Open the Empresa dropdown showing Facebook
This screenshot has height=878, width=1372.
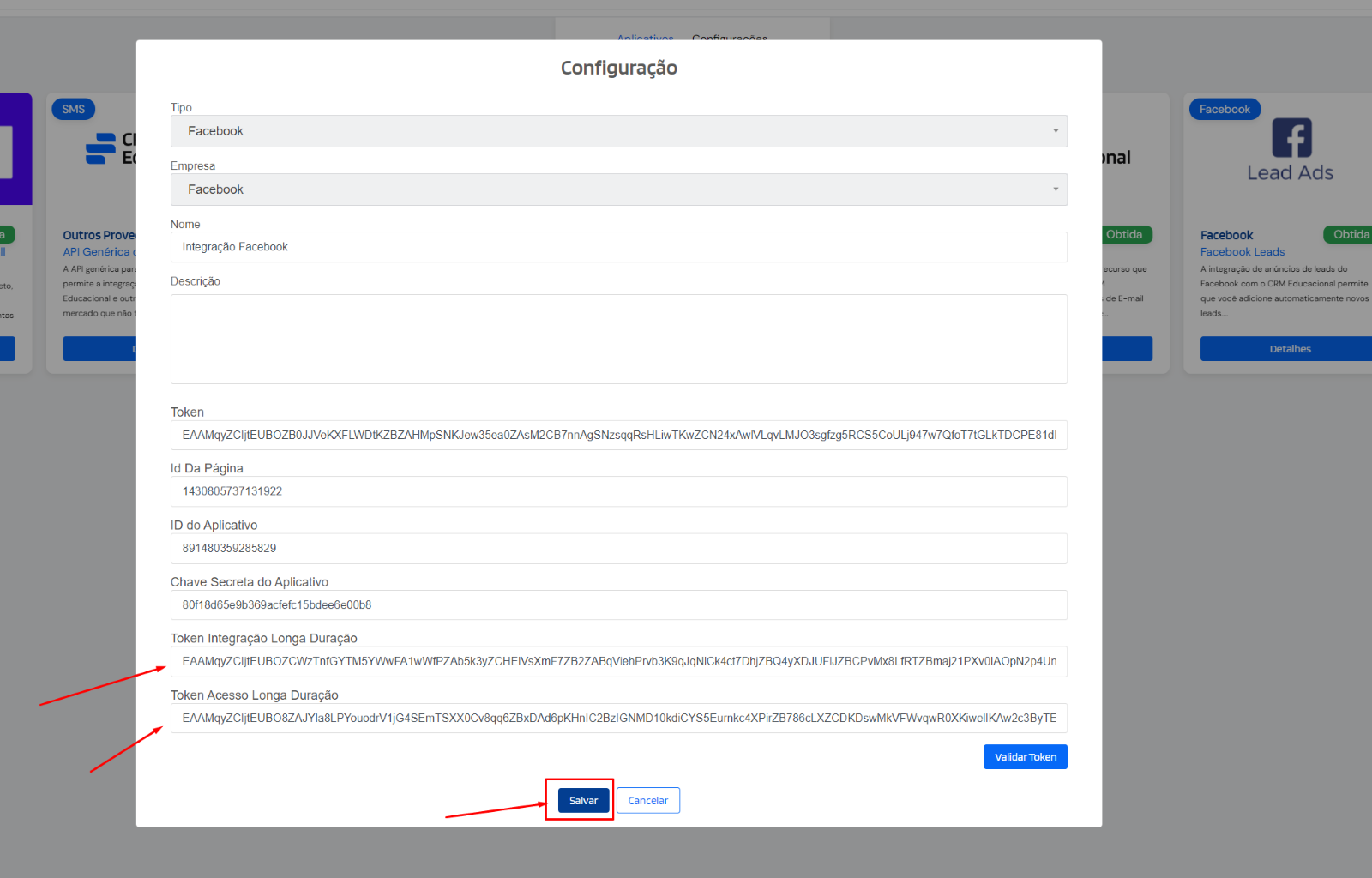tap(618, 189)
